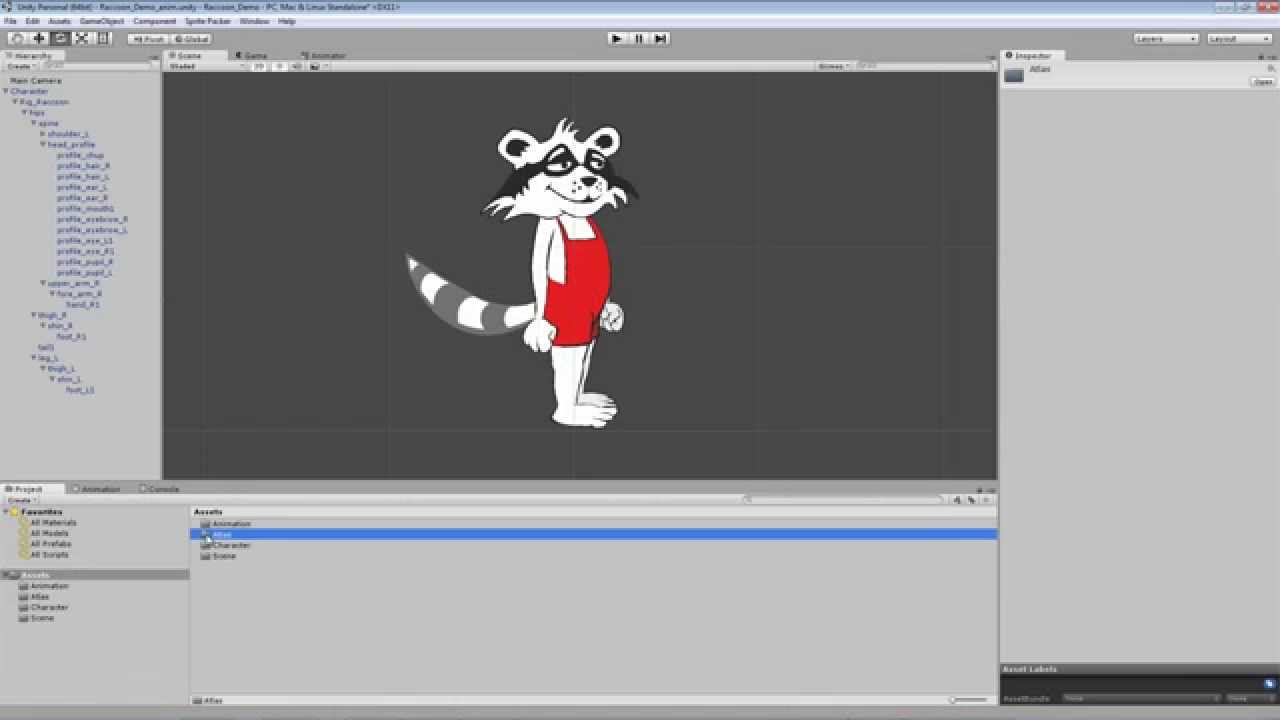Open the File menu
The width and height of the screenshot is (1280, 720).
pos(10,21)
